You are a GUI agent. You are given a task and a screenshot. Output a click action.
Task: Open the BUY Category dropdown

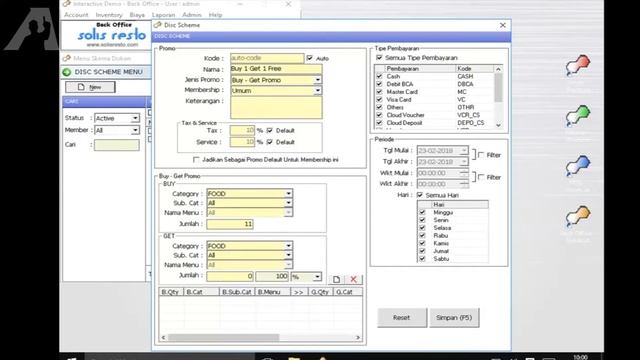[x=289, y=193]
